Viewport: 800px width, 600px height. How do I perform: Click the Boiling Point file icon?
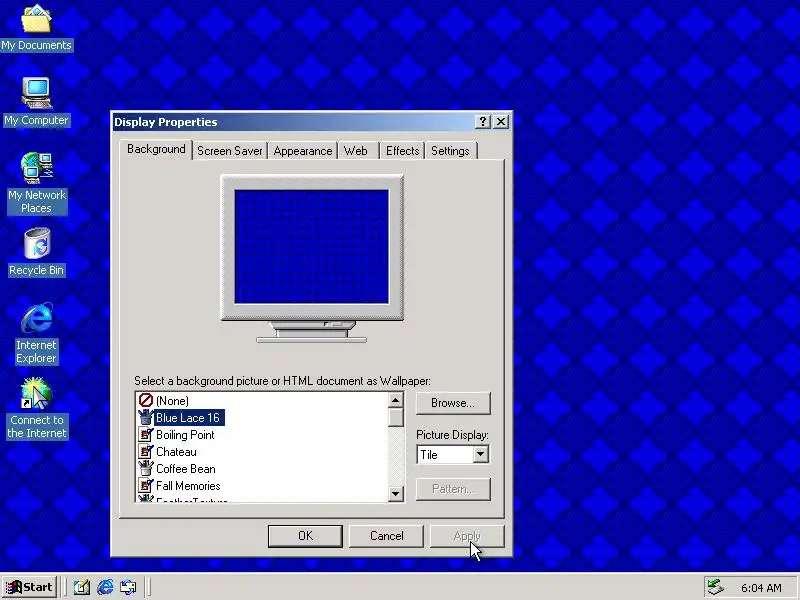pyautogui.click(x=146, y=435)
